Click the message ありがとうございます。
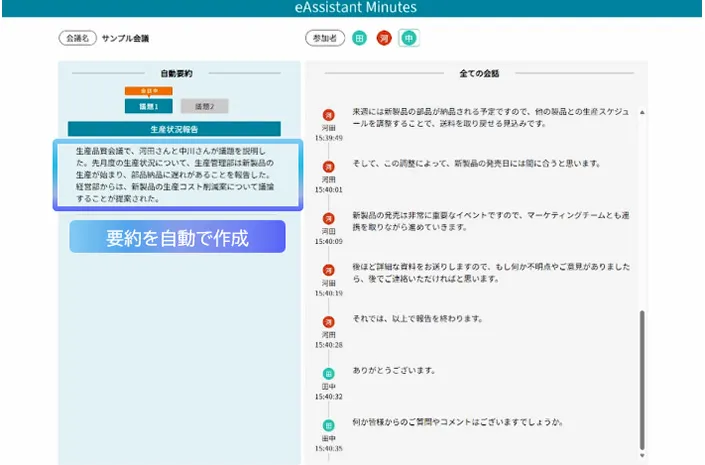The width and height of the screenshot is (705, 465). (x=394, y=370)
